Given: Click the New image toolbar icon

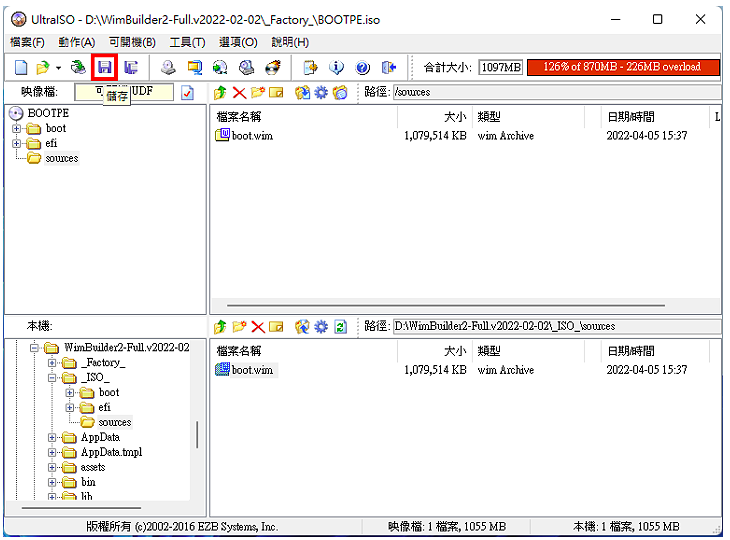Looking at the screenshot, I should [21, 68].
